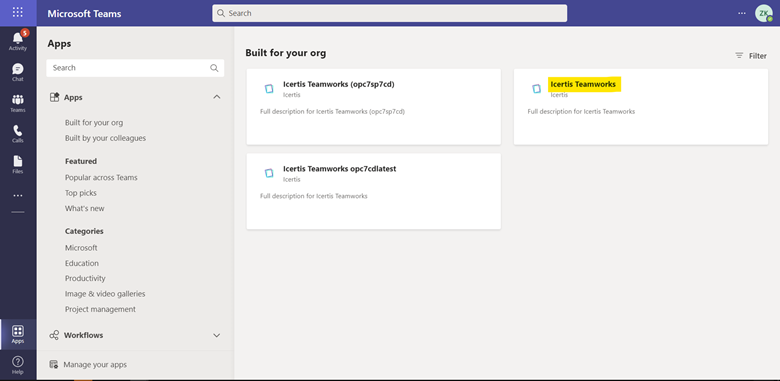This screenshot has height=381, width=780.
Task: Select the Microsoft category
Action: click(x=81, y=248)
